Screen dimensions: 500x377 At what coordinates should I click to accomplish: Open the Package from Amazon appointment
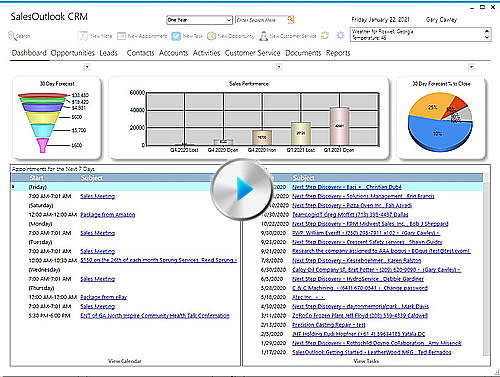(x=108, y=215)
